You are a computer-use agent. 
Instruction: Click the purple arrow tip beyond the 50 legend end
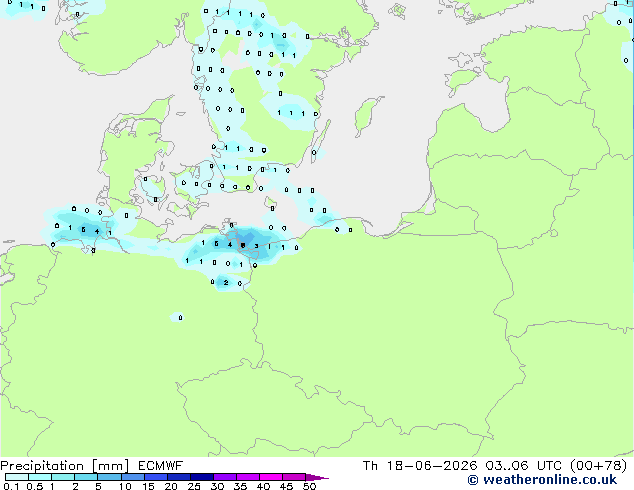coord(317,478)
